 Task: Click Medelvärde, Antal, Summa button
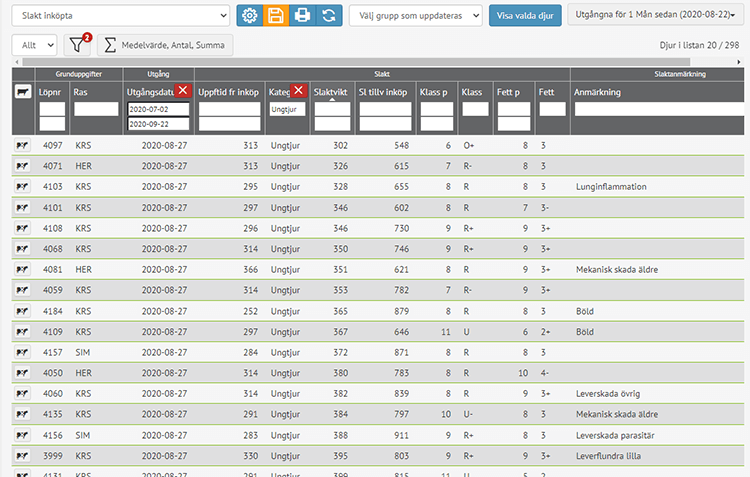[164, 45]
